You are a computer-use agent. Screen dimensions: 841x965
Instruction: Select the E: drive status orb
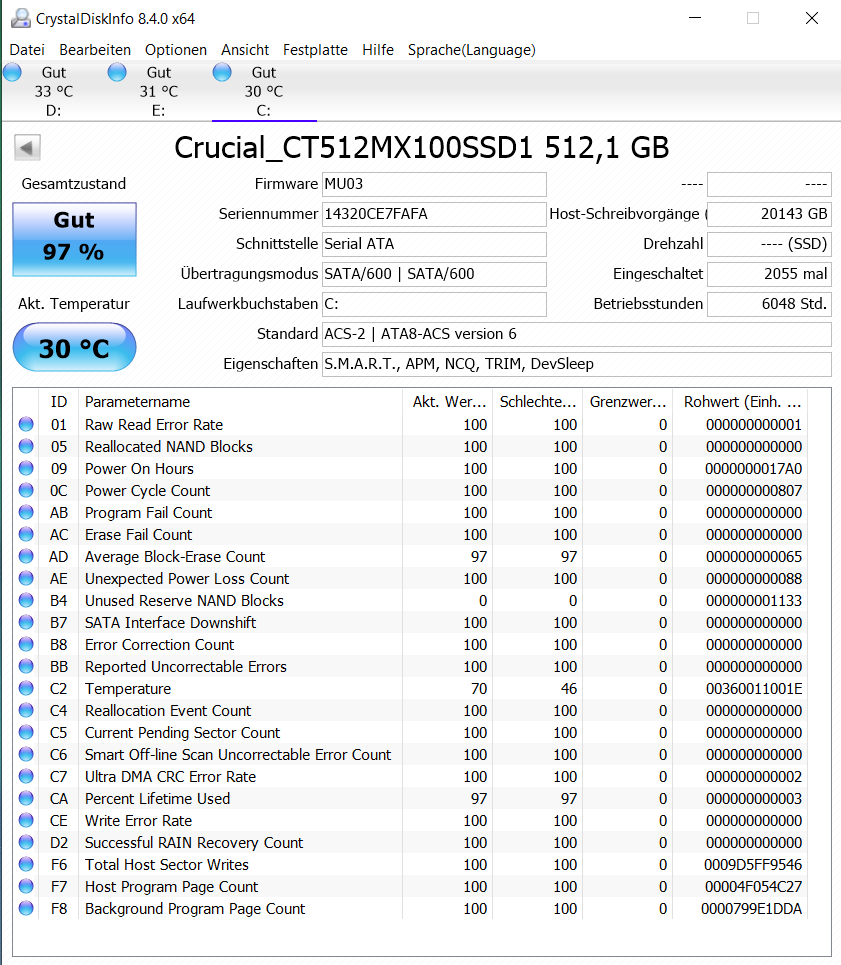(x=117, y=73)
